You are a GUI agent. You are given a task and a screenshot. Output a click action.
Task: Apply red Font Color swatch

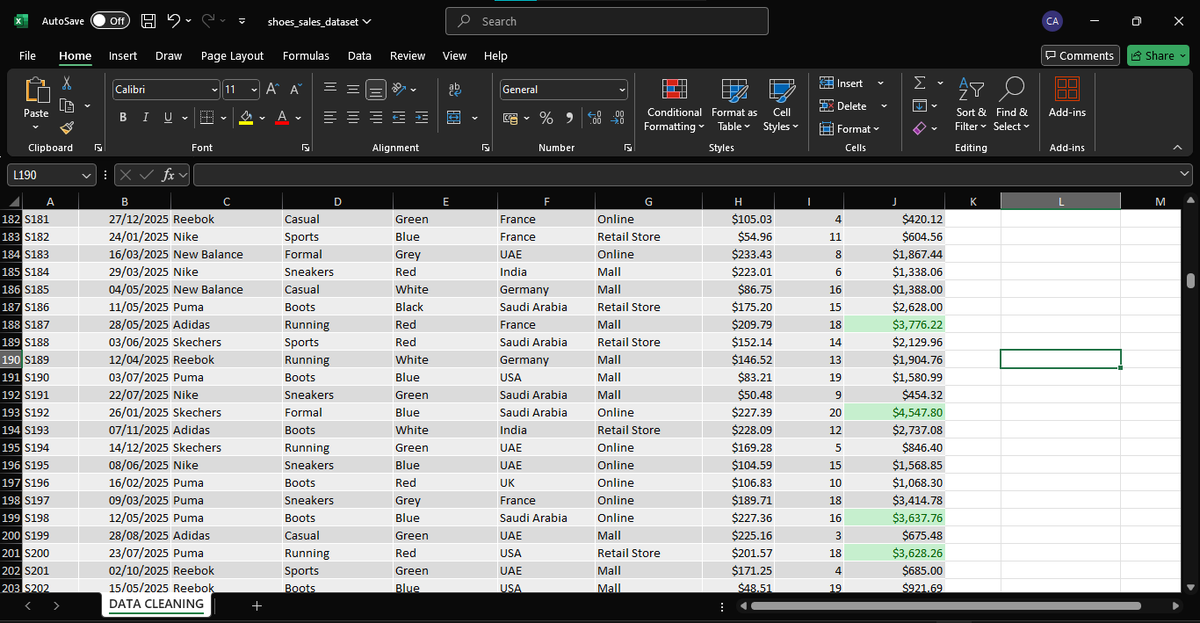[280, 118]
